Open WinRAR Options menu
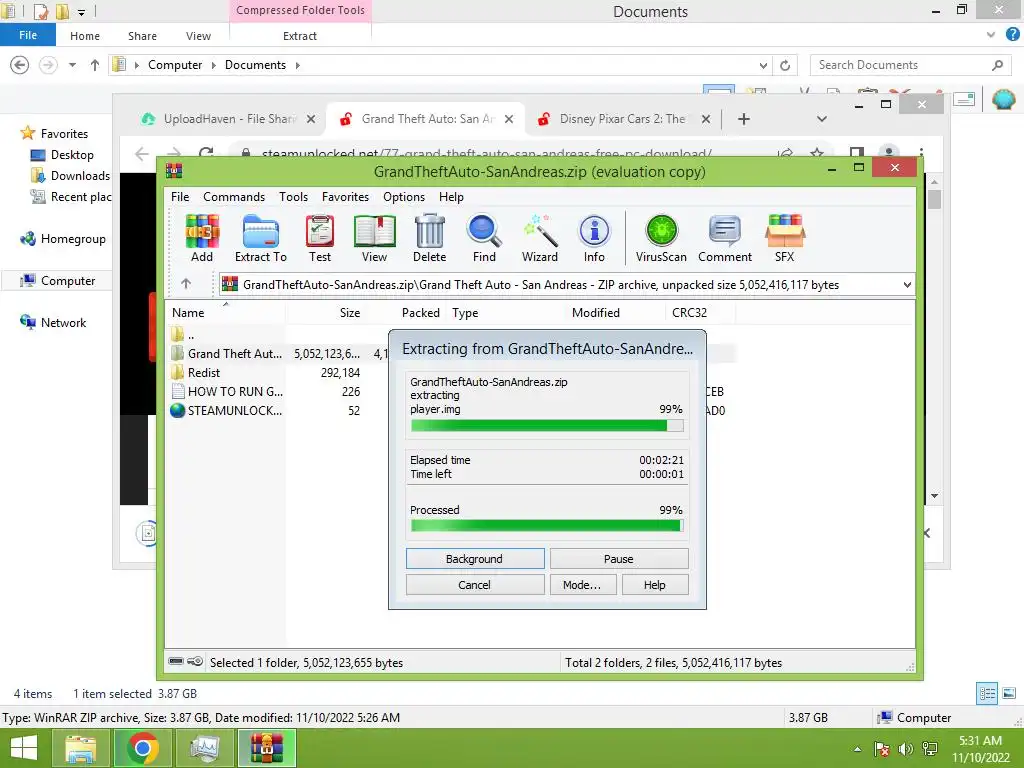Image resolution: width=1024 pixels, height=768 pixels. coord(404,197)
